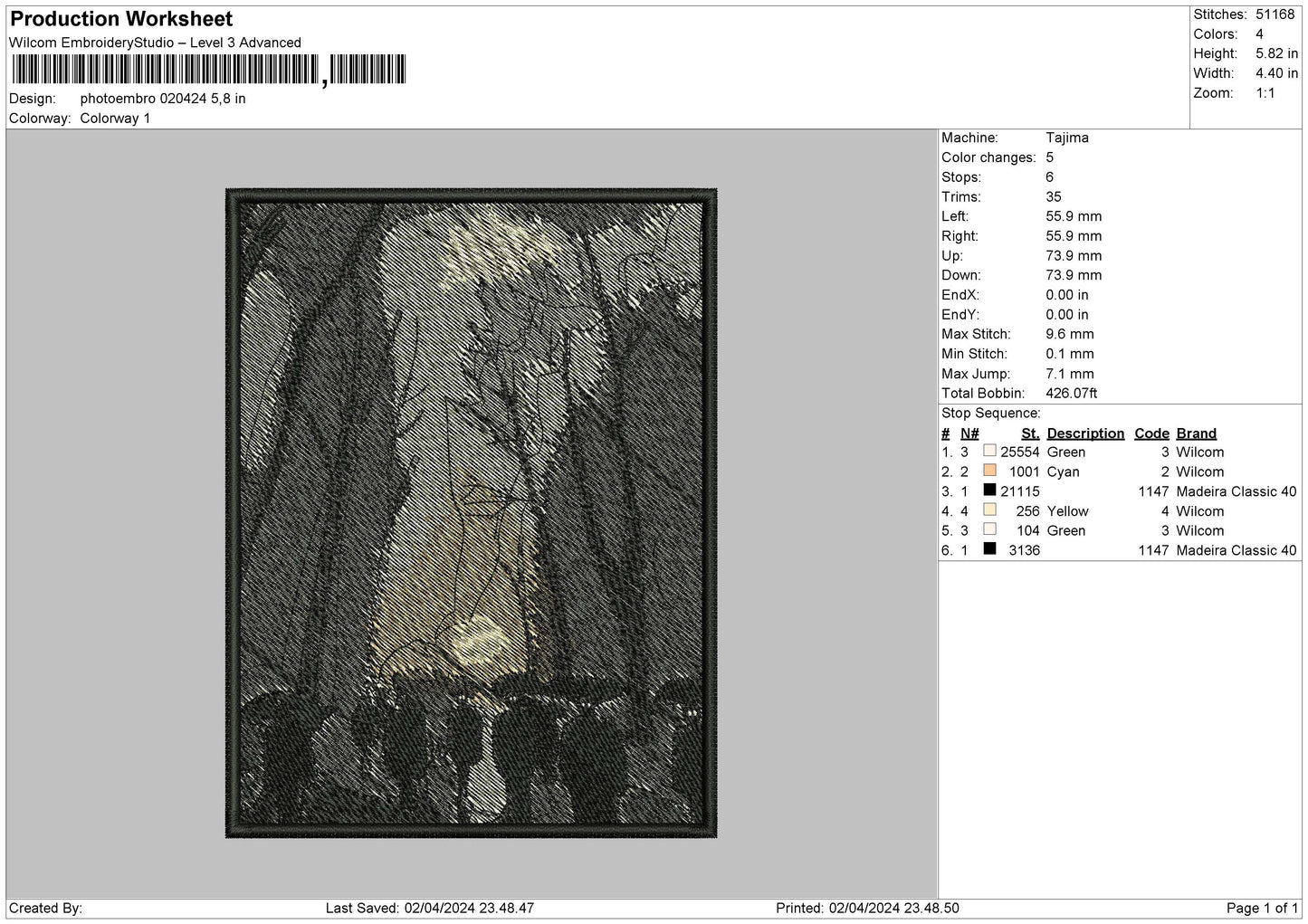Click the Created By label
This screenshot has width=1308, height=924.
click(45, 909)
